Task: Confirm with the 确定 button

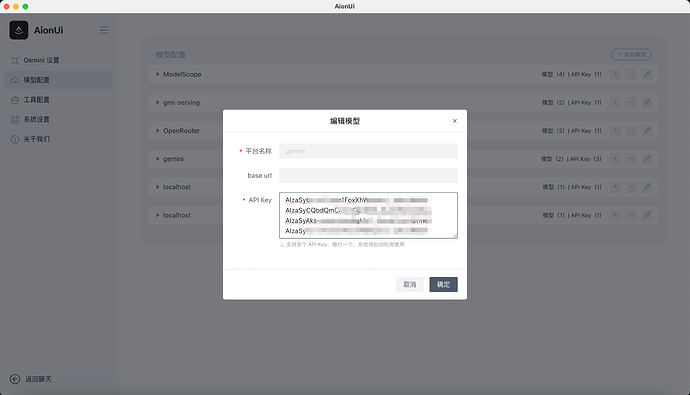Action: pyautogui.click(x=444, y=285)
